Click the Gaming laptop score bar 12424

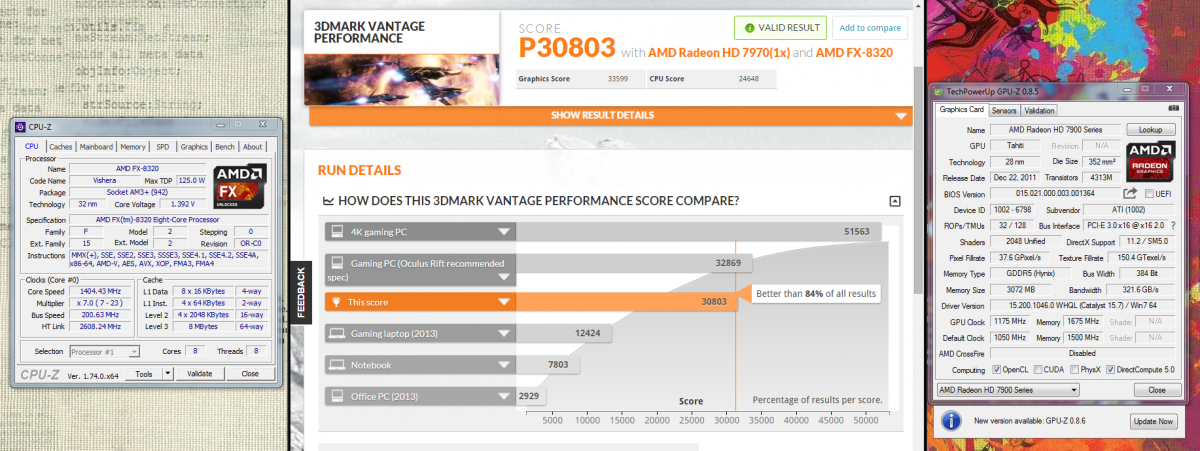click(562, 334)
